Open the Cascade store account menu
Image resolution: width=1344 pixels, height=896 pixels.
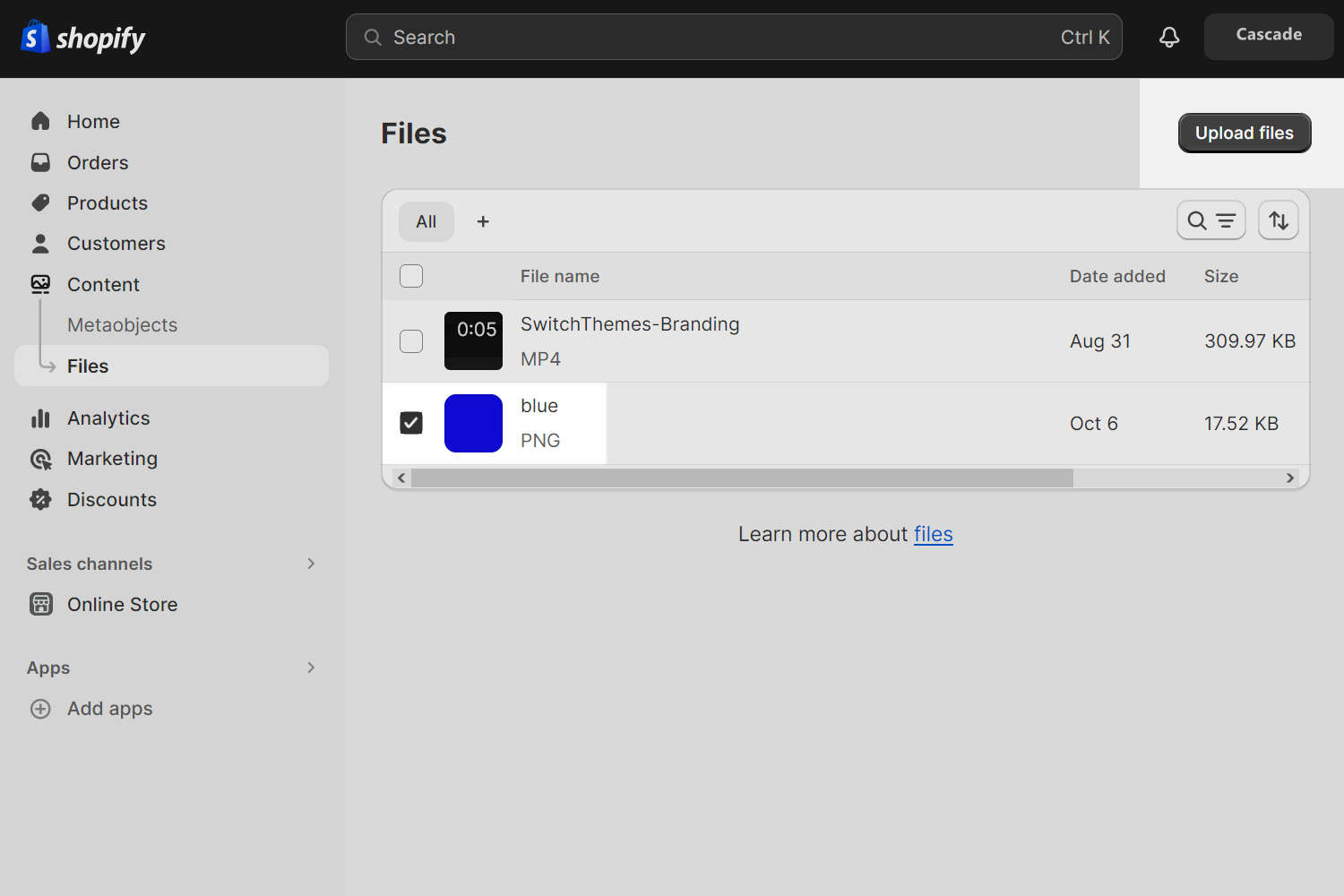(1269, 37)
